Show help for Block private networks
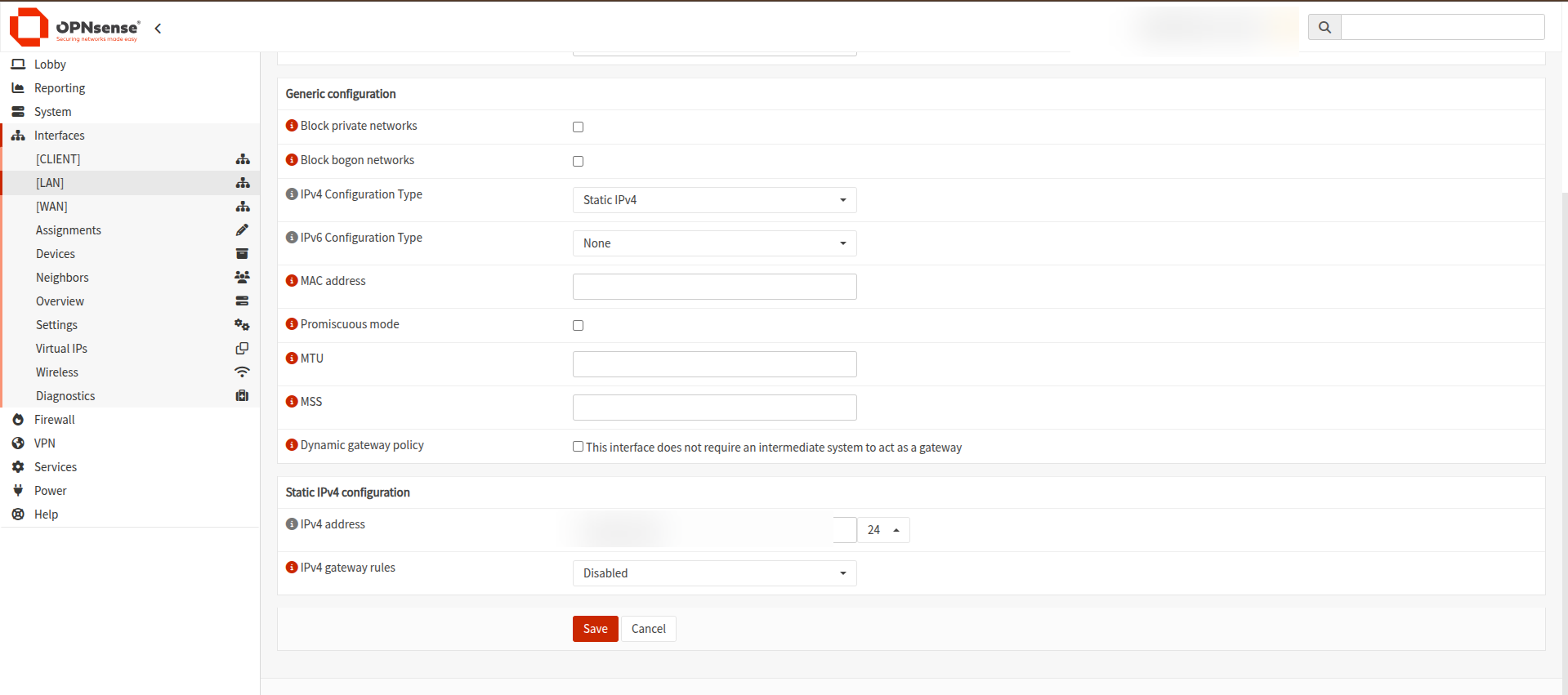 (292, 126)
